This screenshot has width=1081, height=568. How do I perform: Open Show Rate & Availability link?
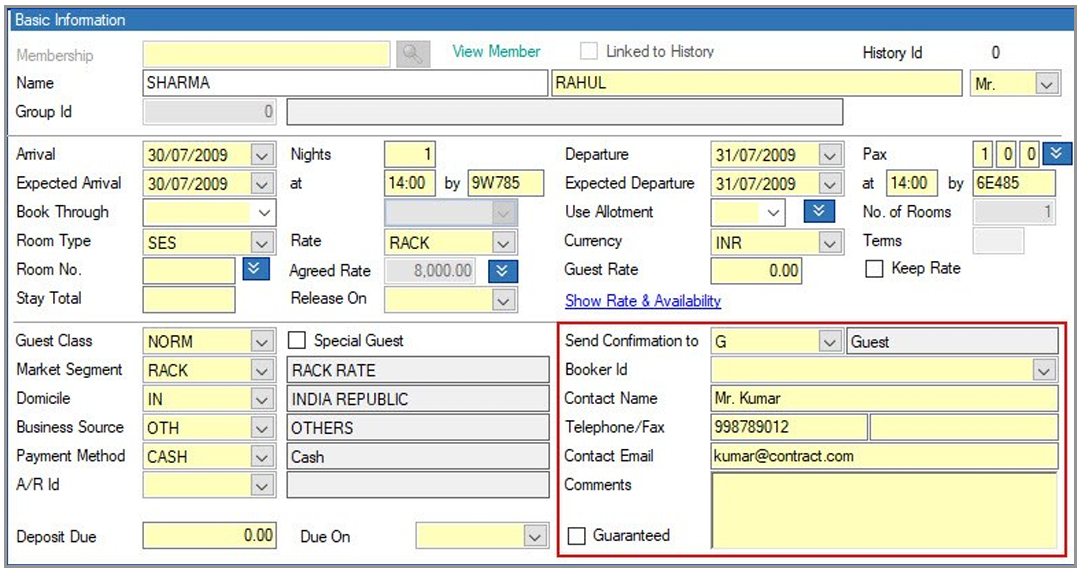pos(643,301)
